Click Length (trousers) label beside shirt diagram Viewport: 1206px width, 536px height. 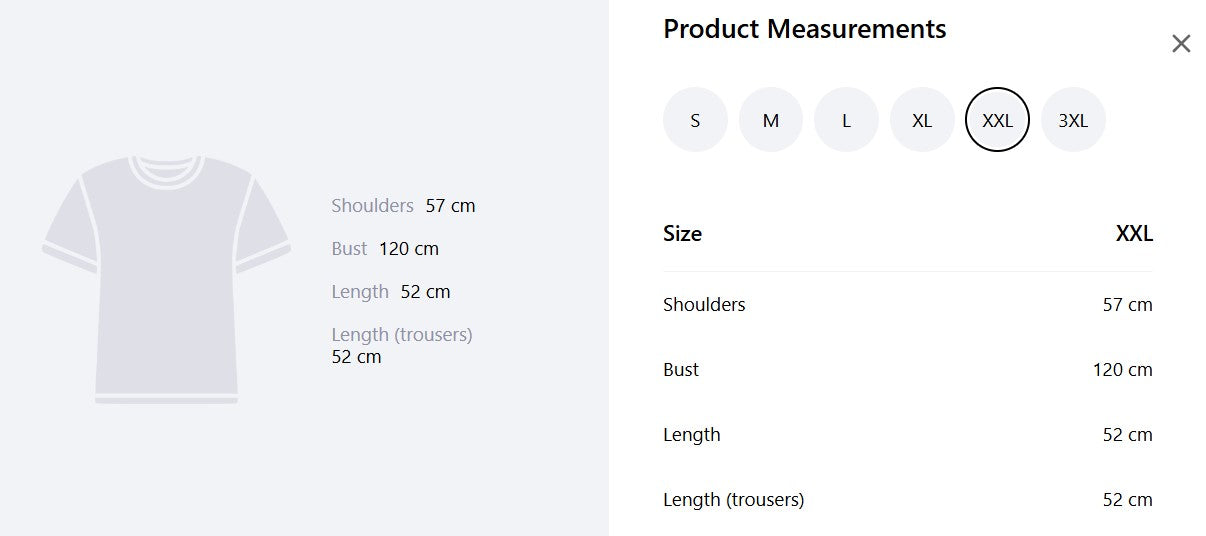click(401, 335)
